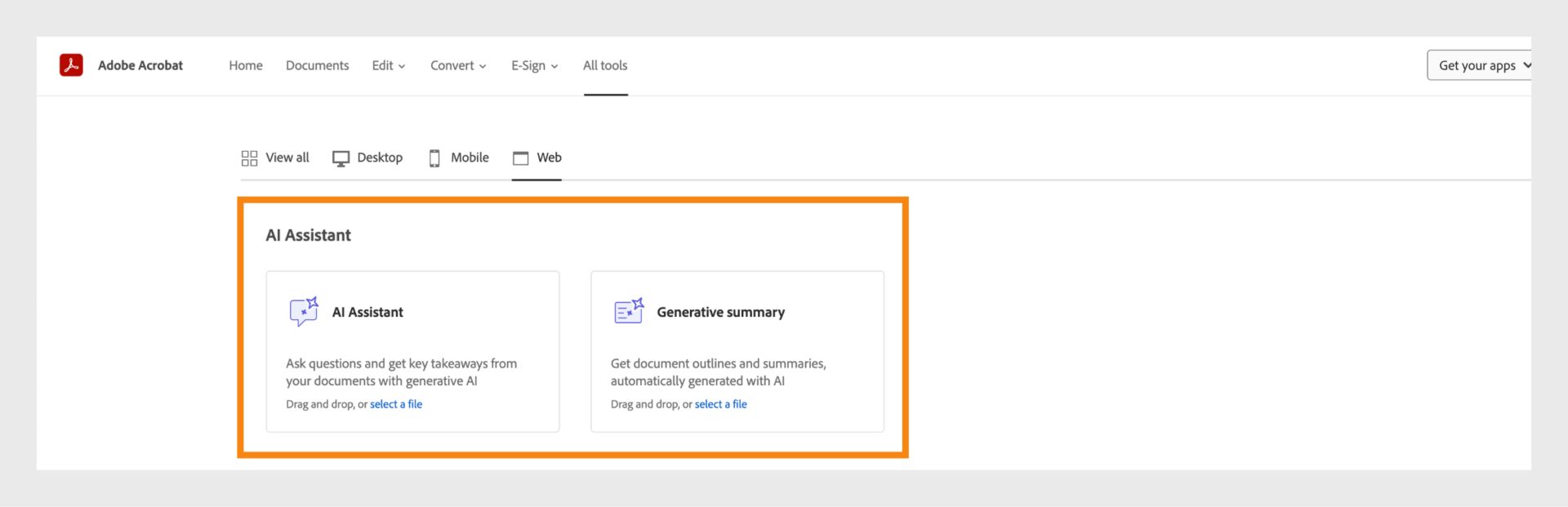Expand the Convert dropdown menu
The height and width of the screenshot is (507, 1568).
pyautogui.click(x=458, y=65)
